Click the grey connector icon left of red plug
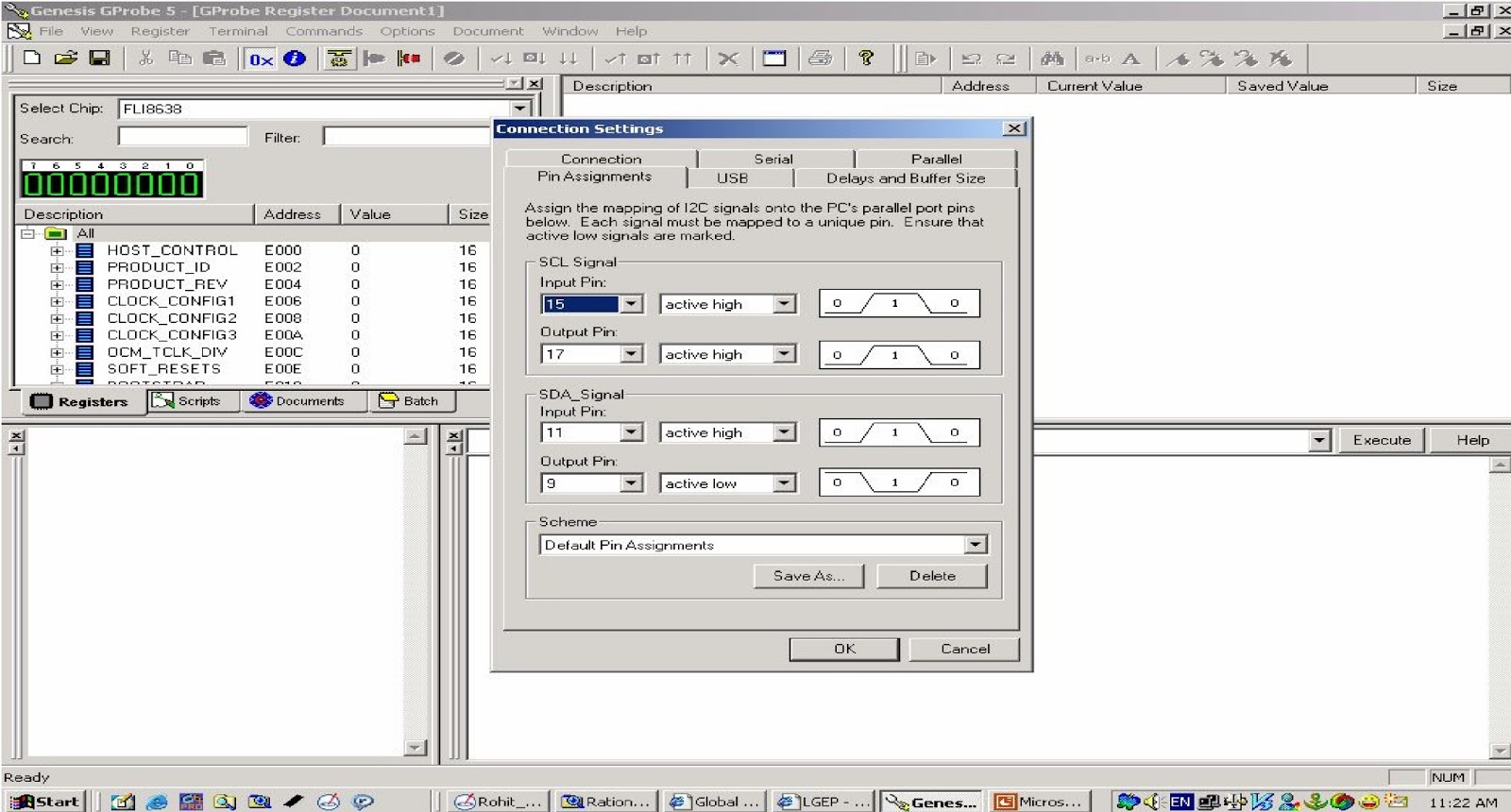This screenshot has height=812, width=1511. tap(374, 59)
